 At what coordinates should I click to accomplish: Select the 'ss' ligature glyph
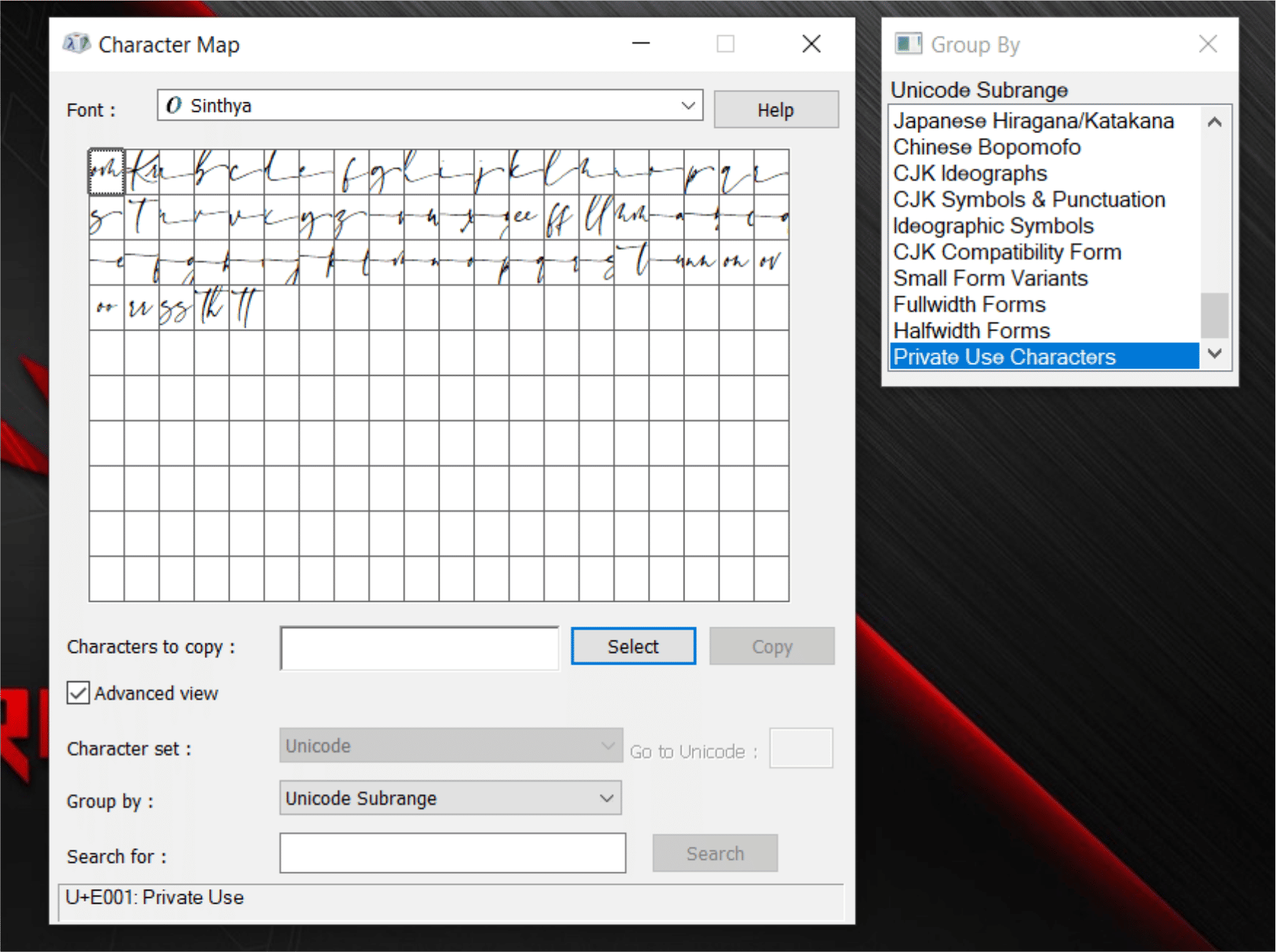click(x=176, y=309)
